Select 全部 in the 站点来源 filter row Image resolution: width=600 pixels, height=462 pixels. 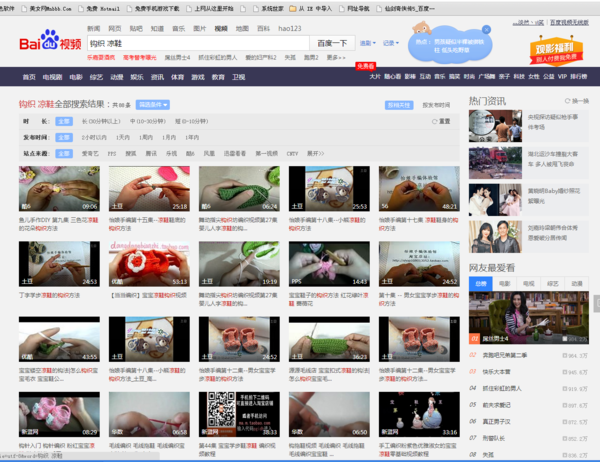64,153
